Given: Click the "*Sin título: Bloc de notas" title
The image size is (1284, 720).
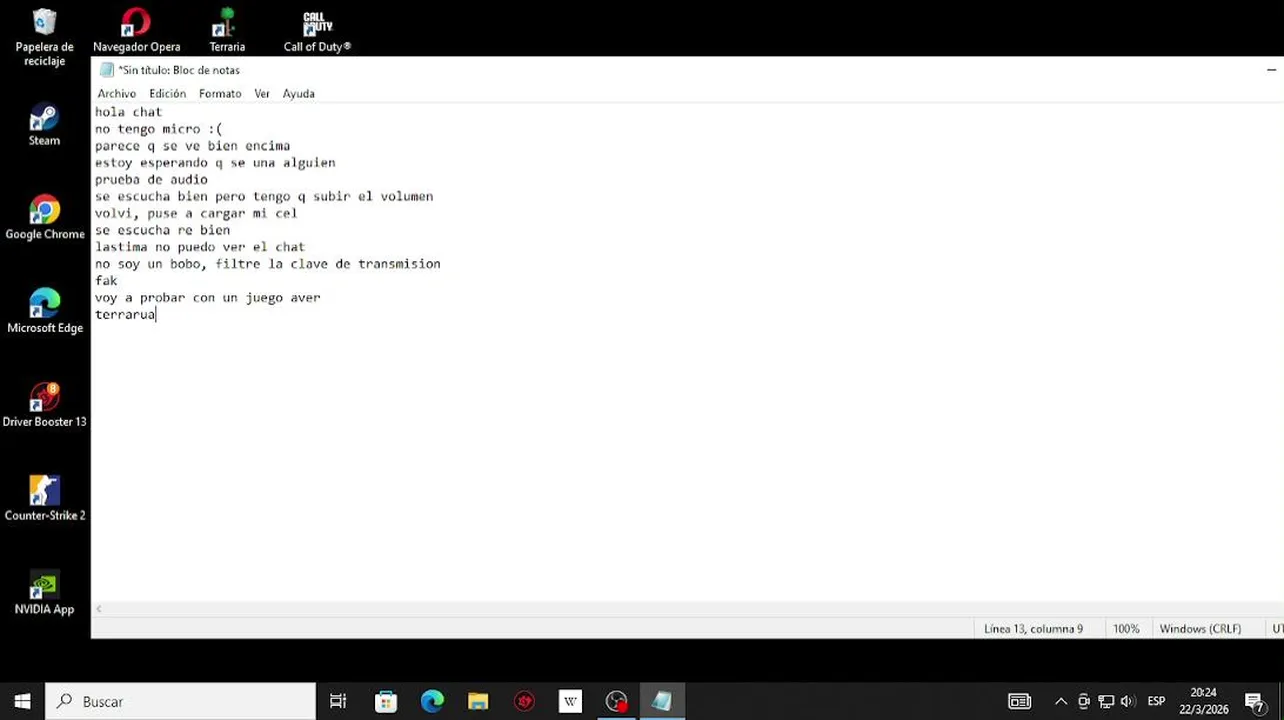Looking at the screenshot, I should click(x=179, y=70).
